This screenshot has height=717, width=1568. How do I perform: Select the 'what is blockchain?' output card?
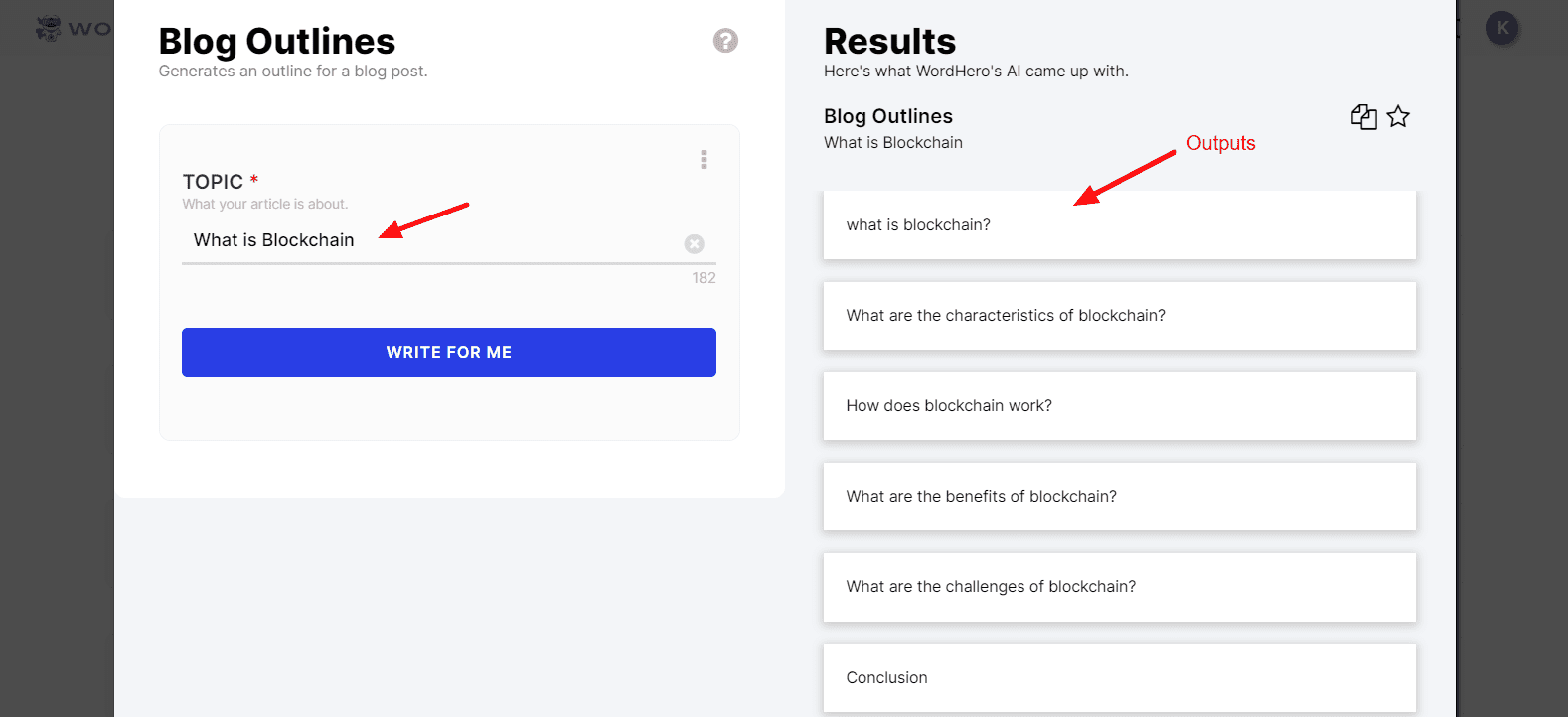click(1120, 225)
